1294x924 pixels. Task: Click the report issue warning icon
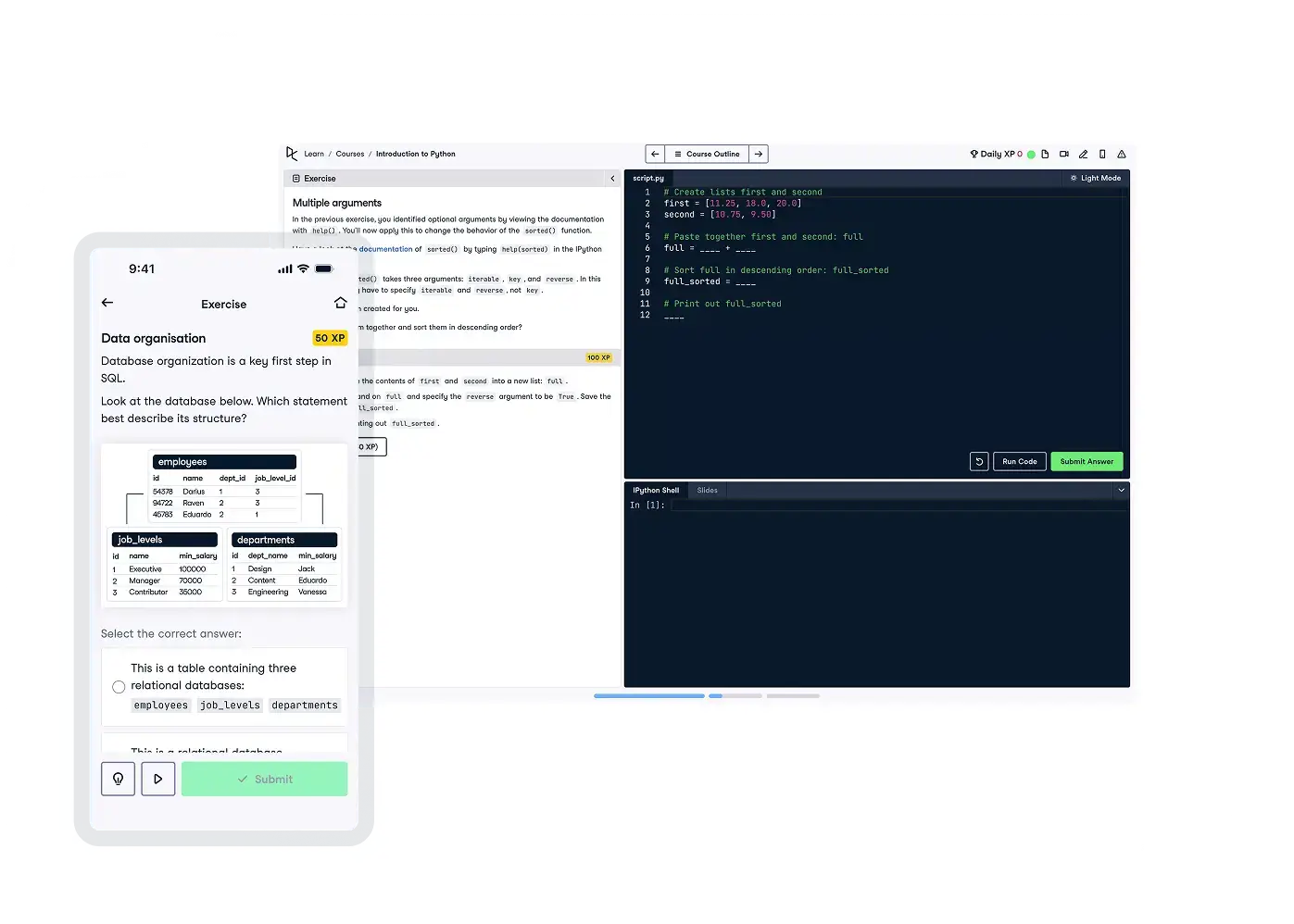tap(1121, 154)
